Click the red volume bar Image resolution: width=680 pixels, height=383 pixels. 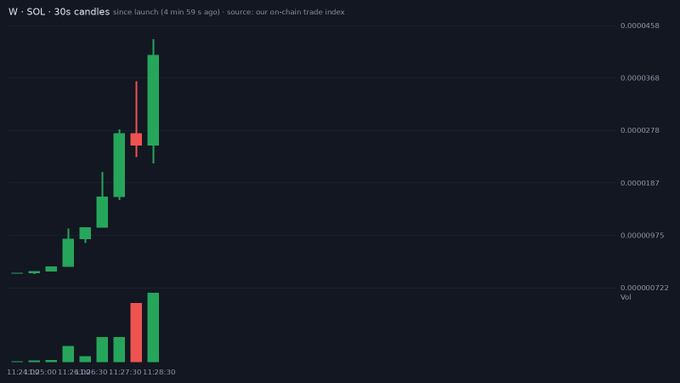click(x=136, y=332)
